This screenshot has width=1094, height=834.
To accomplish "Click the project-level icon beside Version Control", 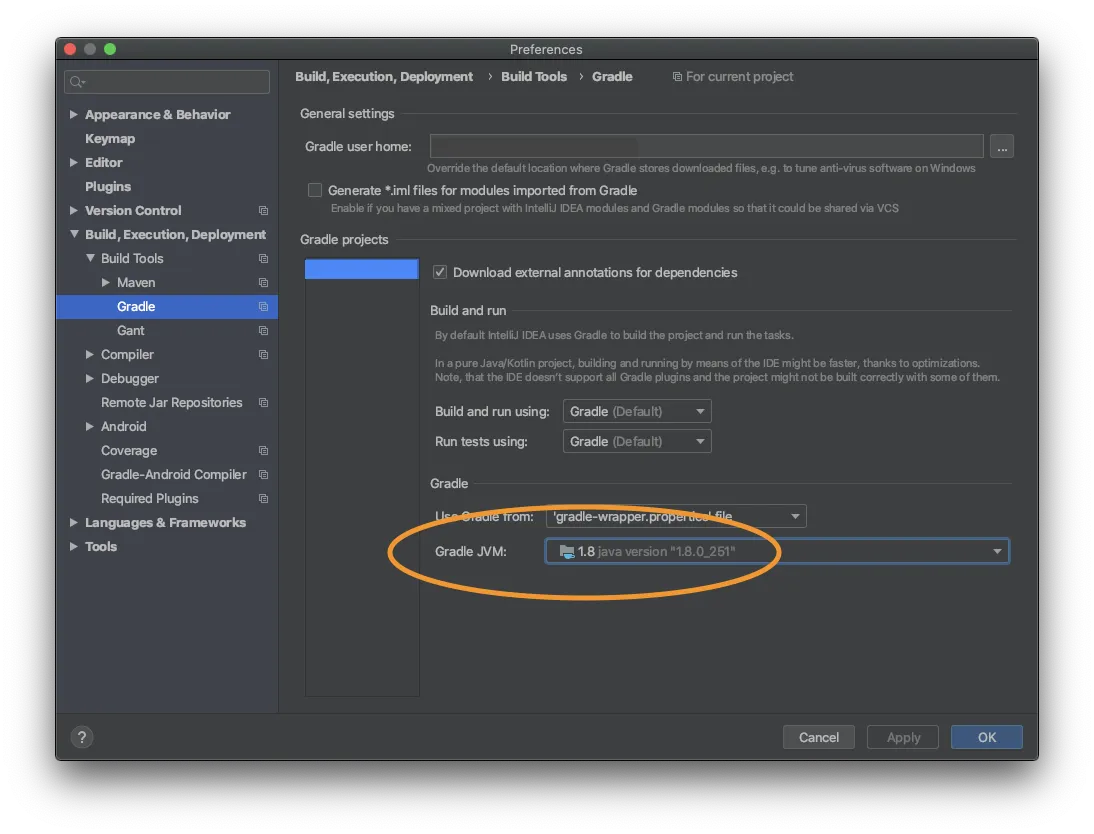I will pyautogui.click(x=263, y=211).
